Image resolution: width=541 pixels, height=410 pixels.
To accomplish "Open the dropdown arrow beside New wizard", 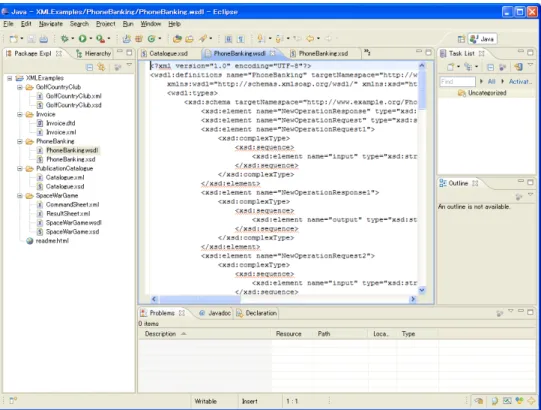I will point(21,39).
